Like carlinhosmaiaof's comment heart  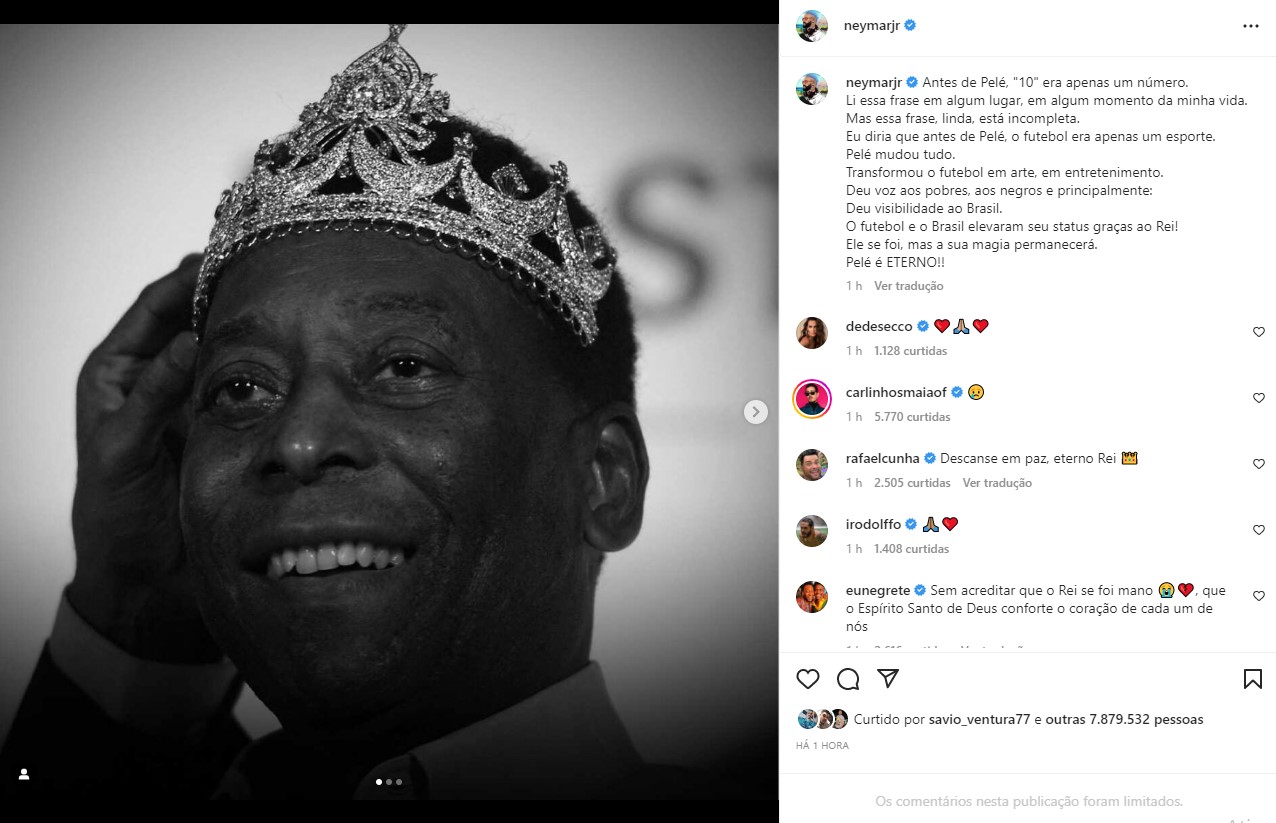(1259, 398)
